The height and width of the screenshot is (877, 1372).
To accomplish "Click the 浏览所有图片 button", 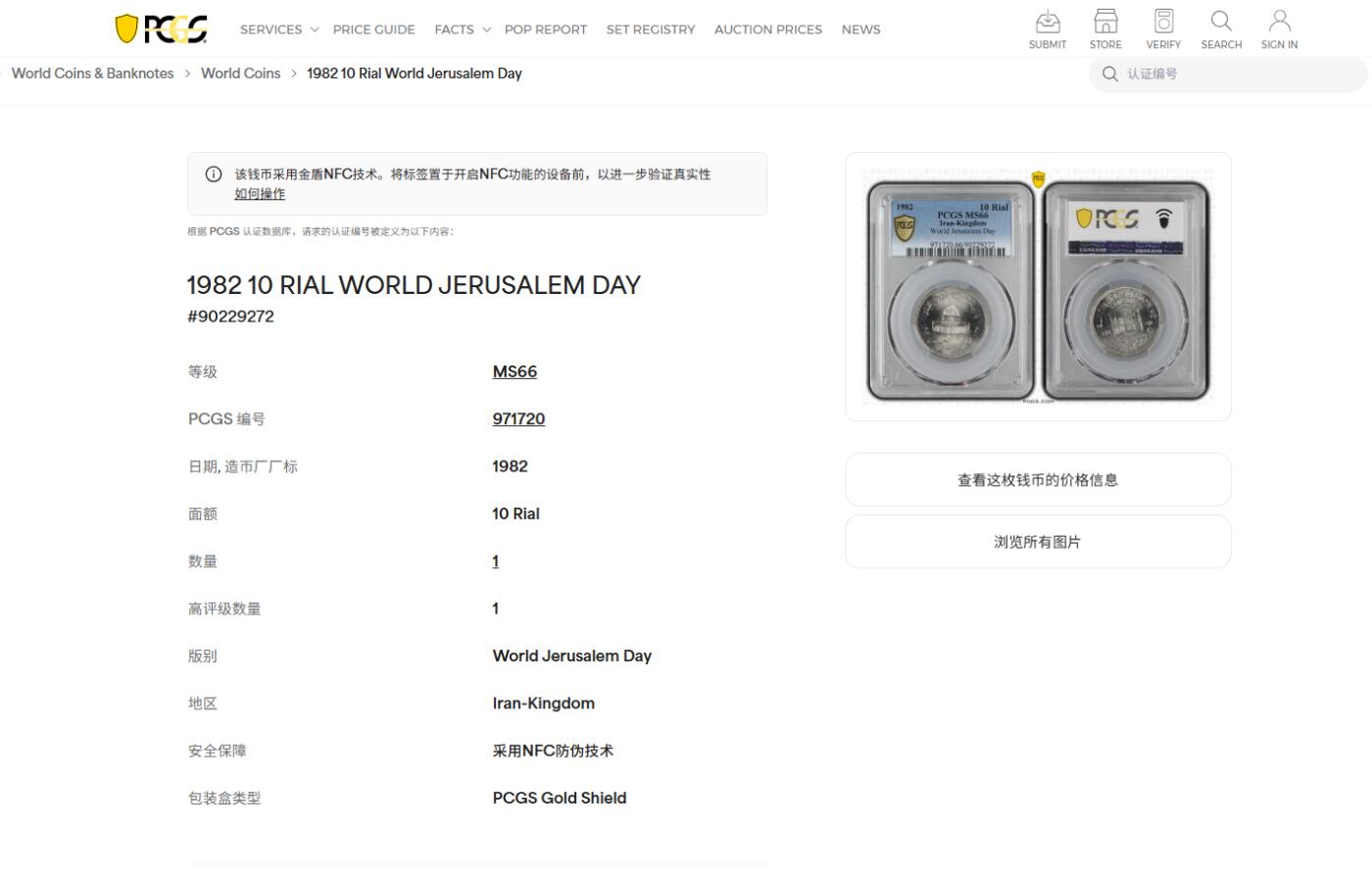I will pos(1038,541).
